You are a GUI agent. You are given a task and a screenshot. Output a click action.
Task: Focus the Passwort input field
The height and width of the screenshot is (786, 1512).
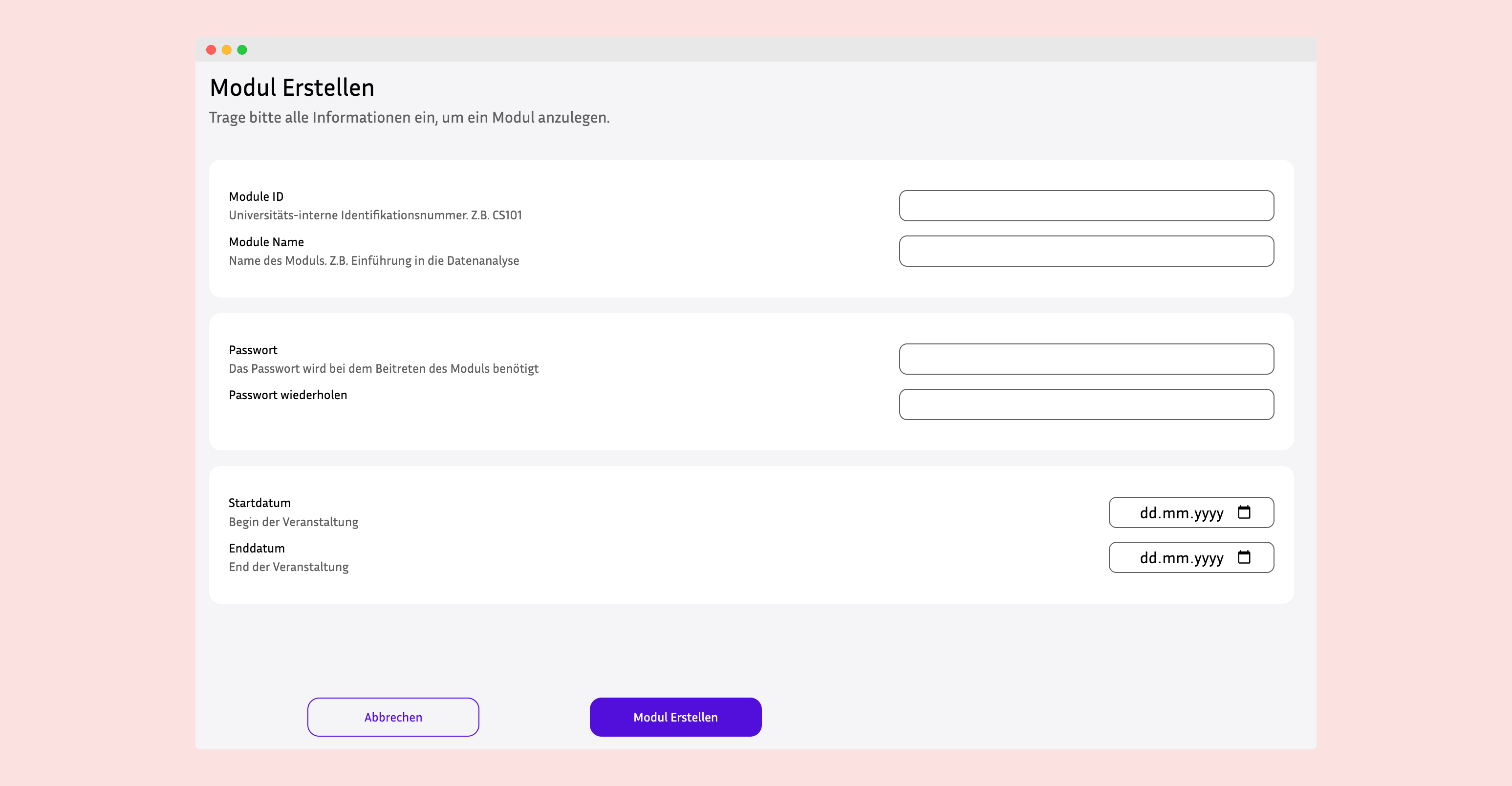[x=1086, y=359]
